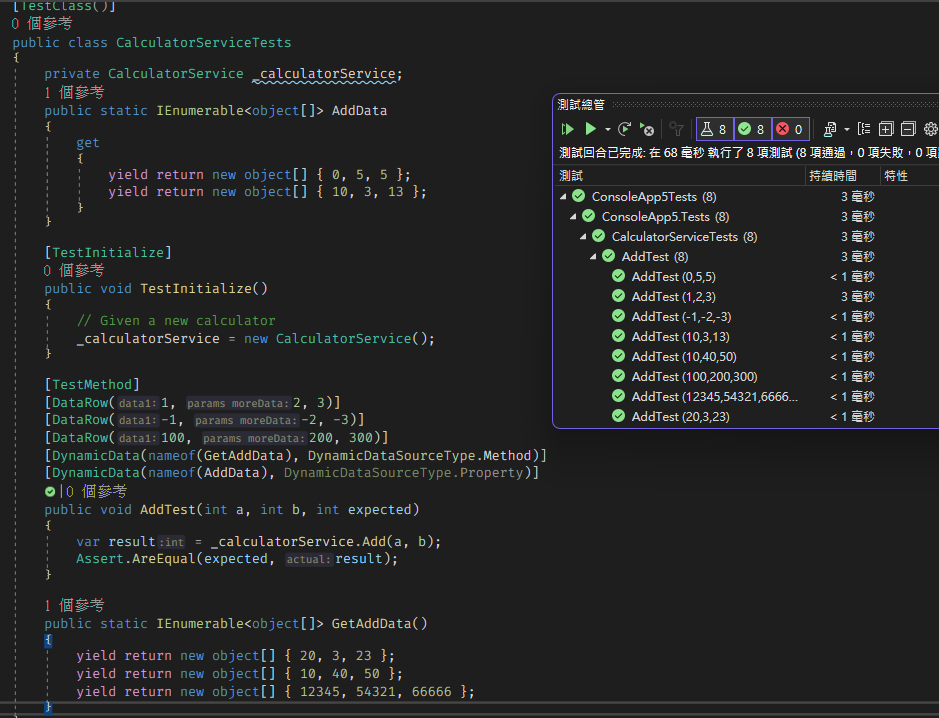
Task: Open Test Explorer settings gear
Action: pyautogui.click(x=930, y=129)
